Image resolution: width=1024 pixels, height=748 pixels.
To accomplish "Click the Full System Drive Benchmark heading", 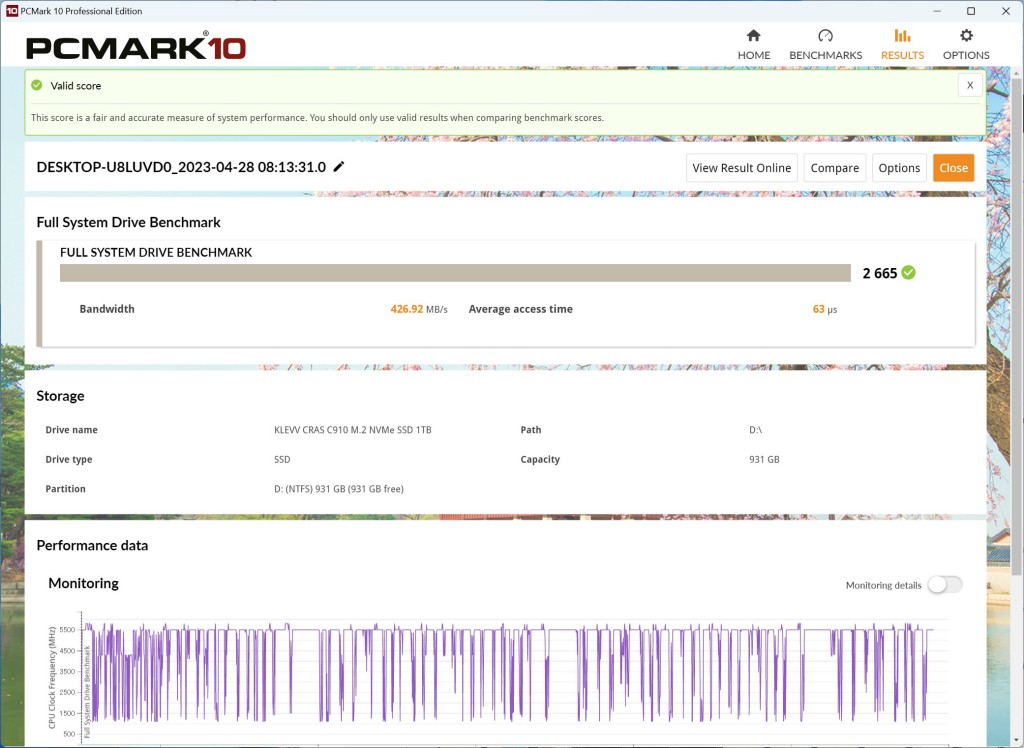I will point(129,222).
